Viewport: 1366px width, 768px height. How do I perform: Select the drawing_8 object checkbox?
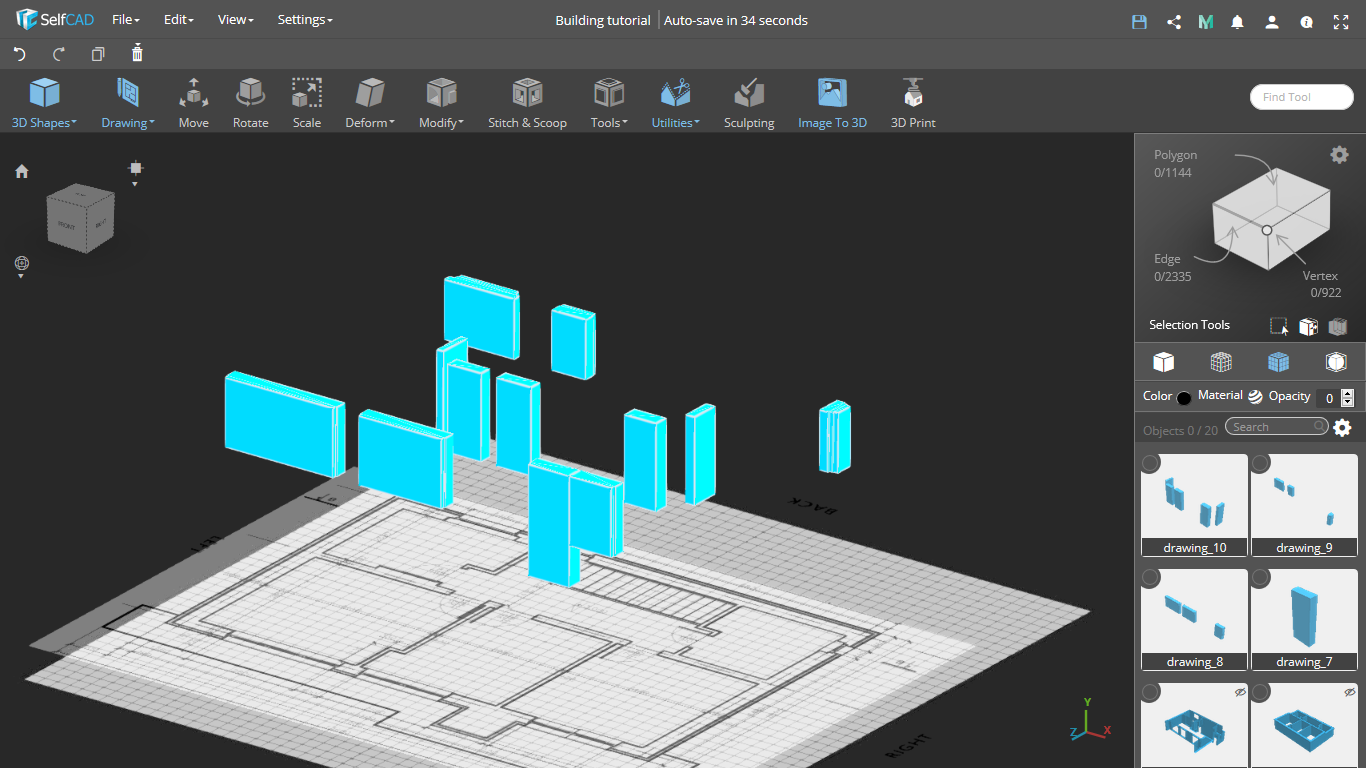pos(1151,578)
